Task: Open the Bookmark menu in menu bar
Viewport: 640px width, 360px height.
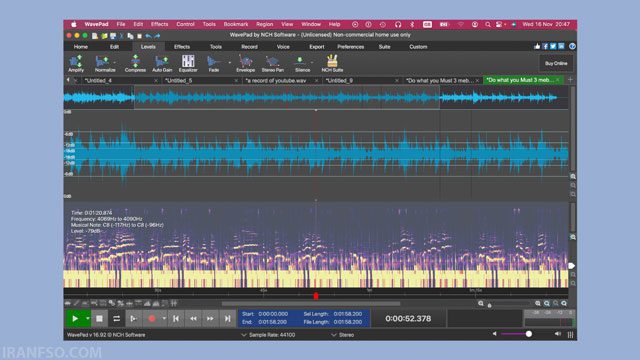Action: (x=236, y=24)
